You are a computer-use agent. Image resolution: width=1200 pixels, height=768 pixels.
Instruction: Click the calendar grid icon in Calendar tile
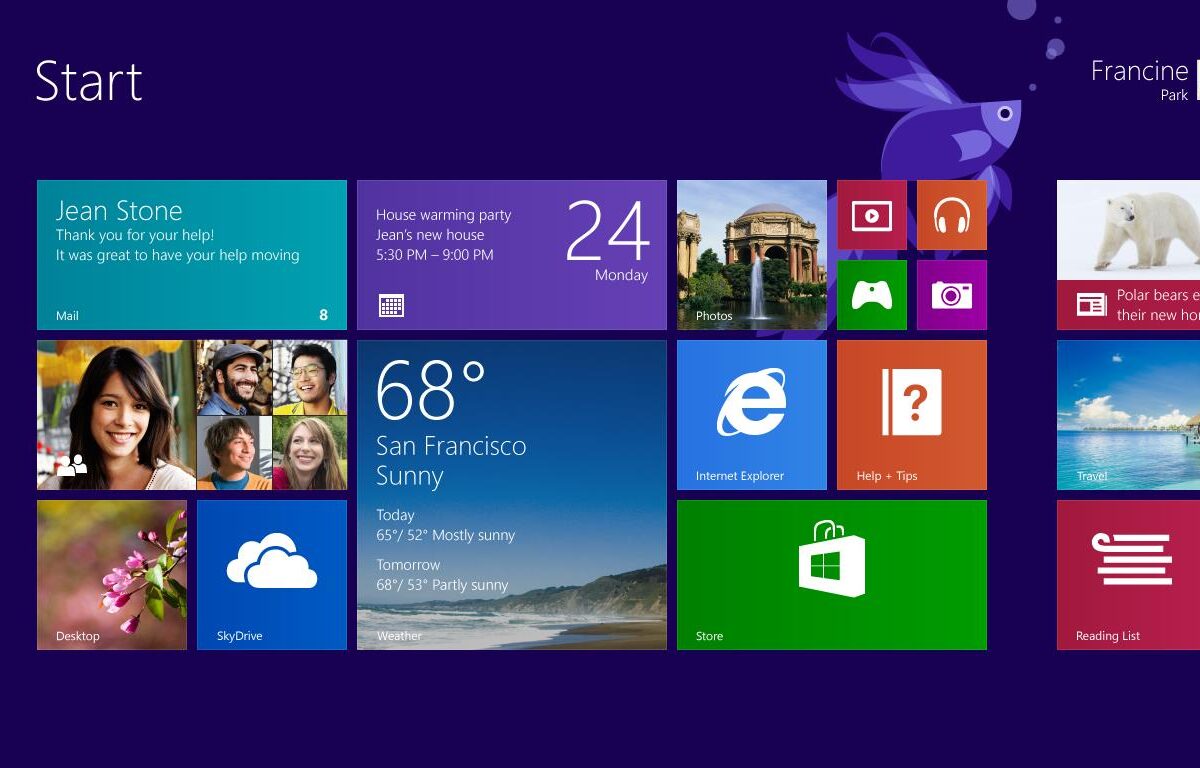click(391, 306)
